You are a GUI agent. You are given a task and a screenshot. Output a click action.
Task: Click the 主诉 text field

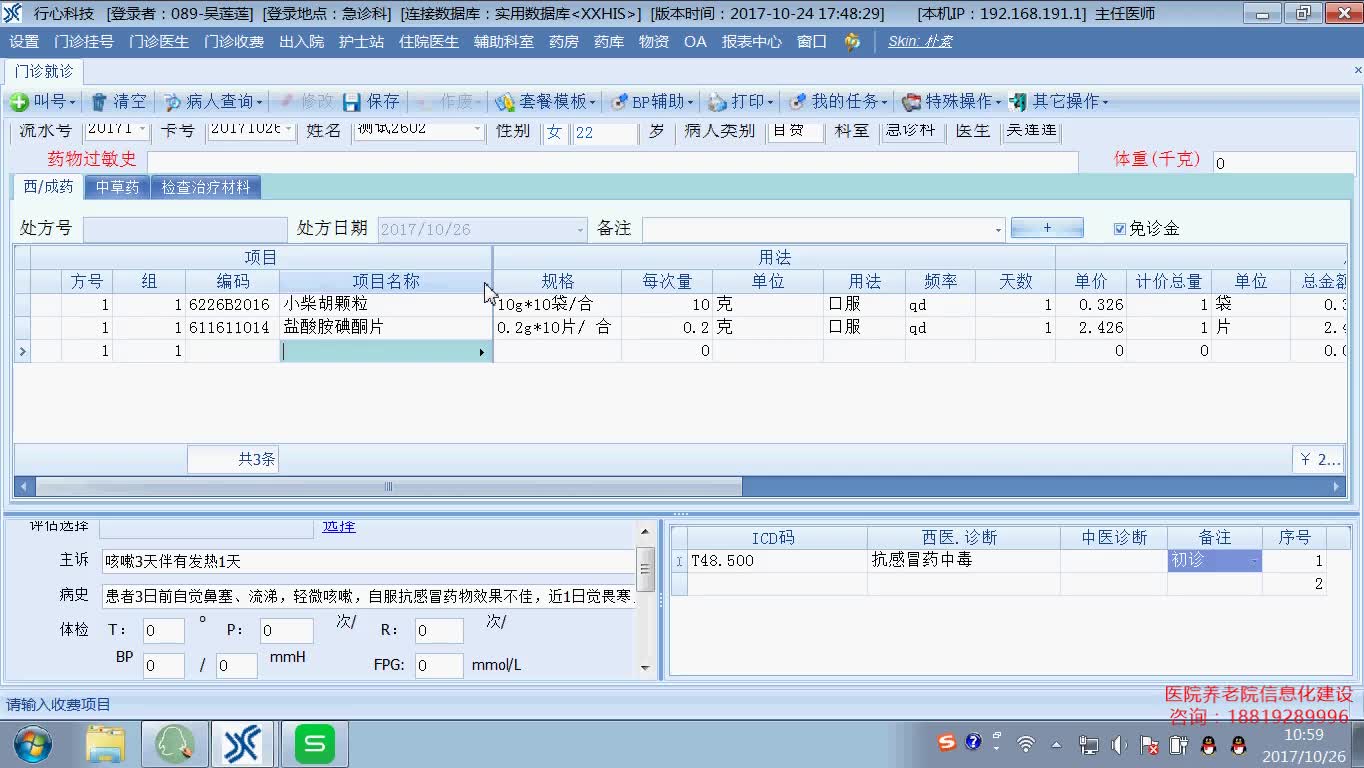tap(369, 562)
